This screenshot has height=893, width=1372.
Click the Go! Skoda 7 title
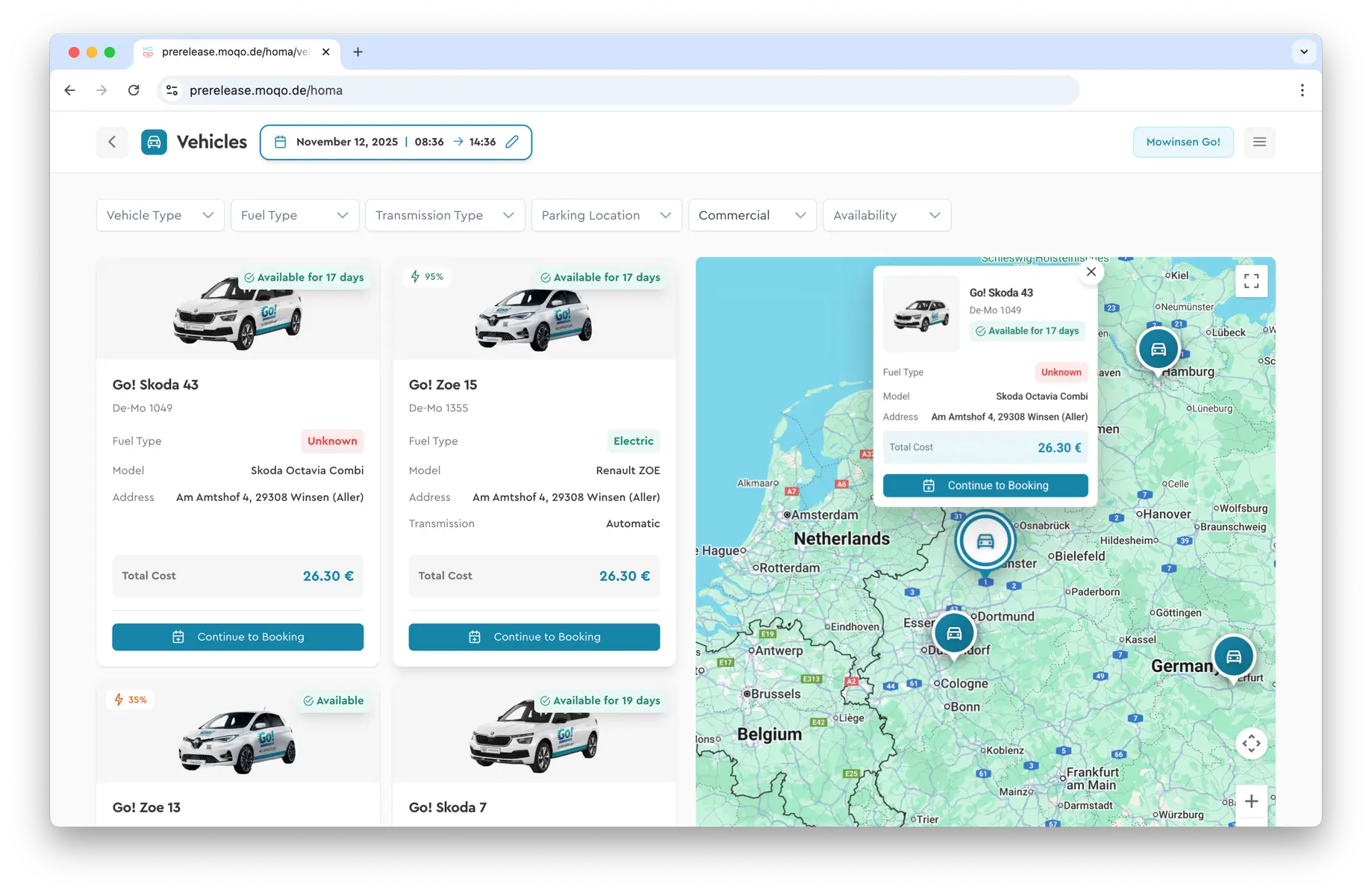pyautogui.click(x=447, y=808)
